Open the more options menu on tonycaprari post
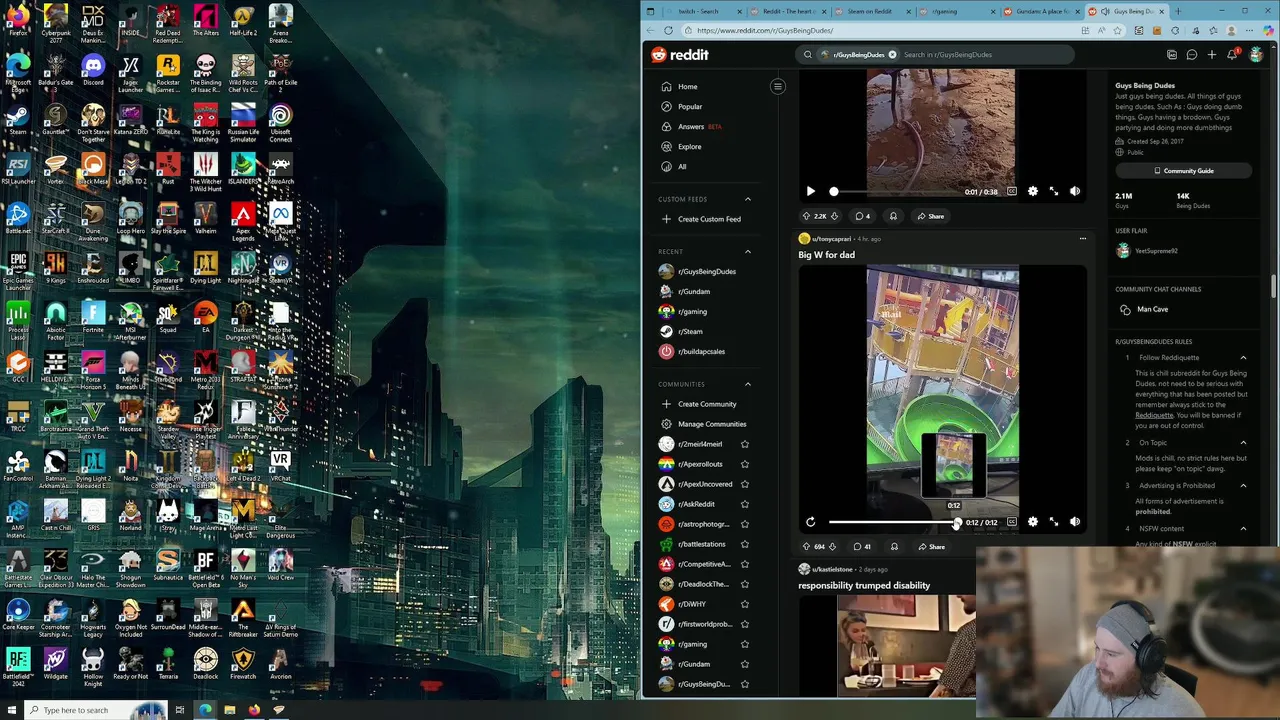The width and height of the screenshot is (1280, 720). tap(1082, 239)
